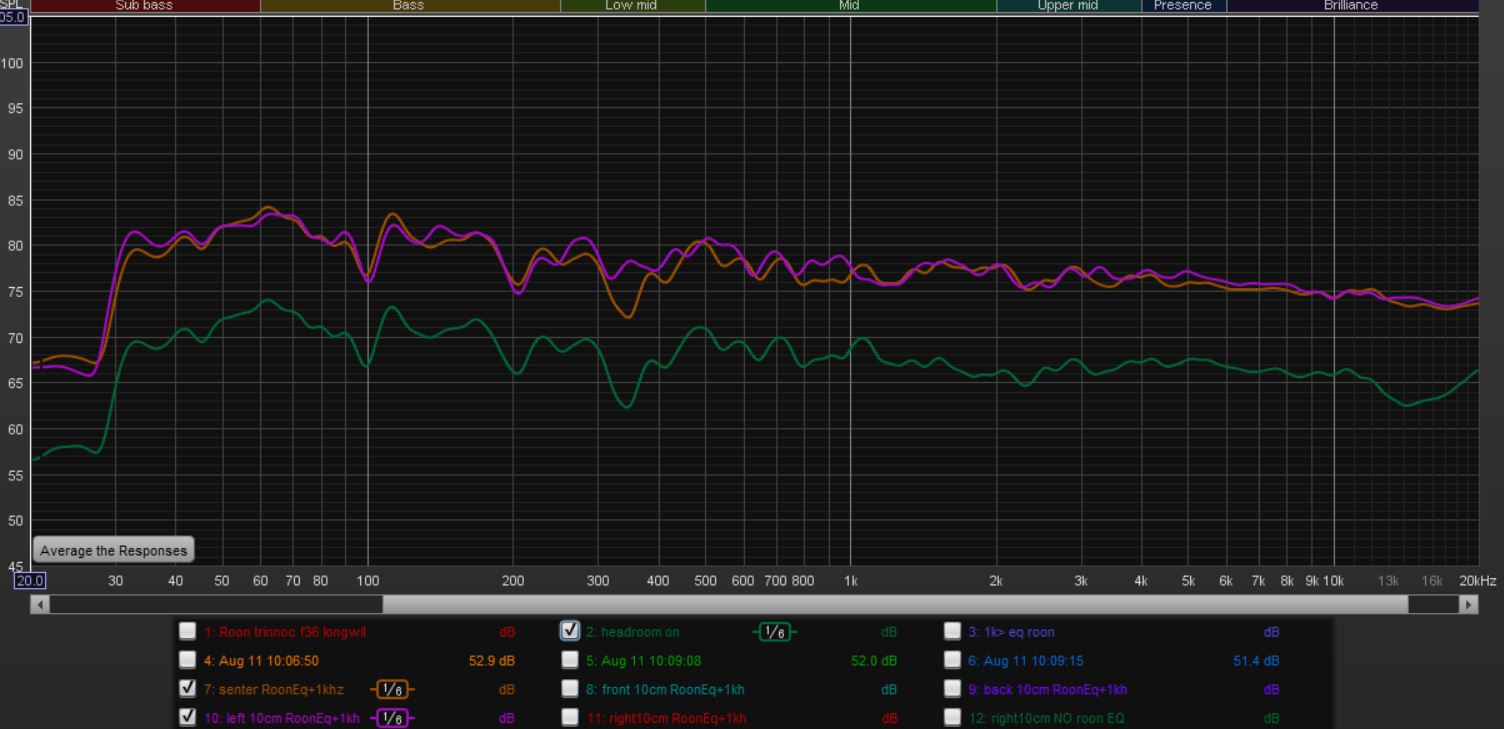Click the Average the Responses button

113,551
